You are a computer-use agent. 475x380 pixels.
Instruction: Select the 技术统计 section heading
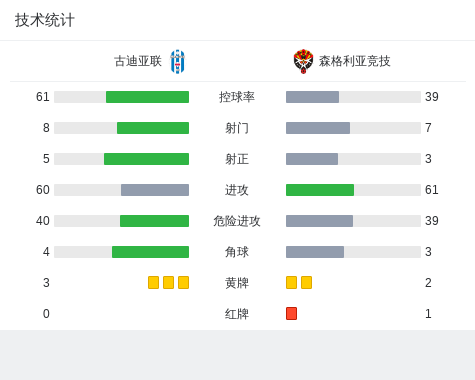45,20
